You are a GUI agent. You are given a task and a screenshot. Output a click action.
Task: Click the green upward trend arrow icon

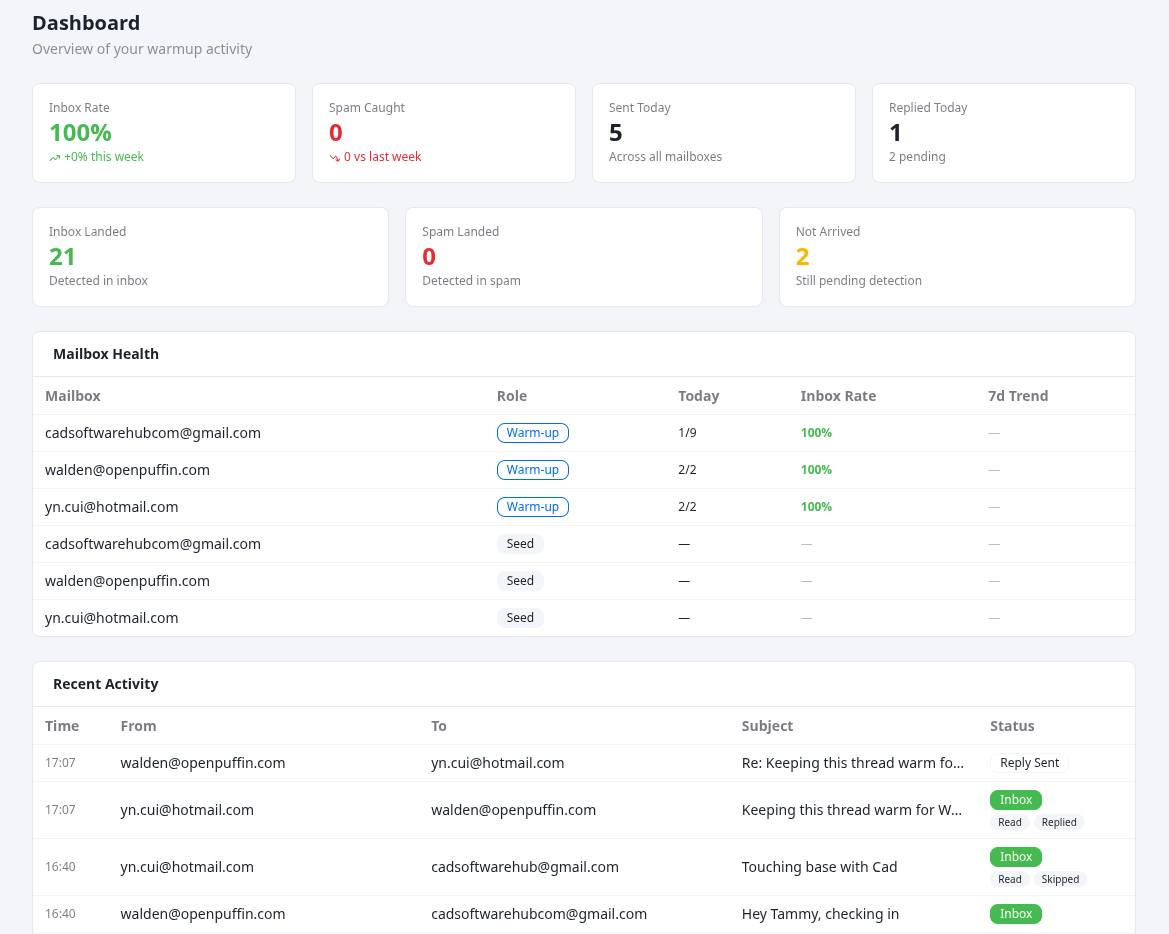click(x=53, y=157)
